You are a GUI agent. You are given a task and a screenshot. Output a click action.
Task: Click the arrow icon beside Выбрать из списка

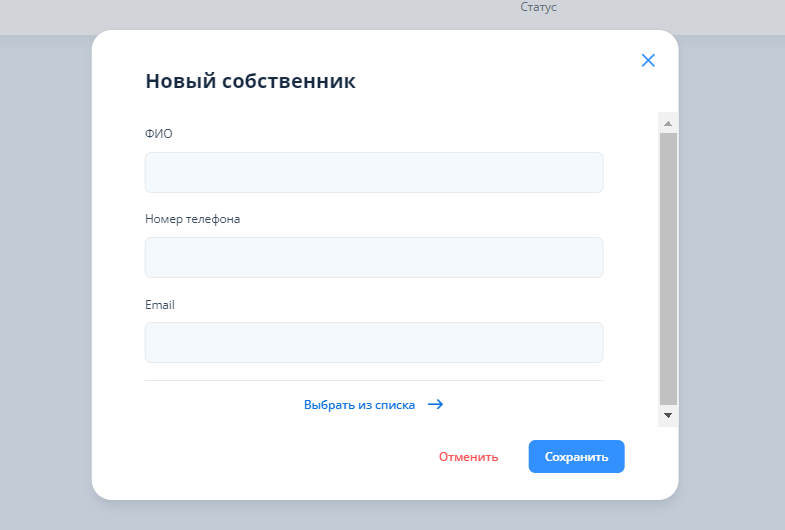click(x=435, y=405)
